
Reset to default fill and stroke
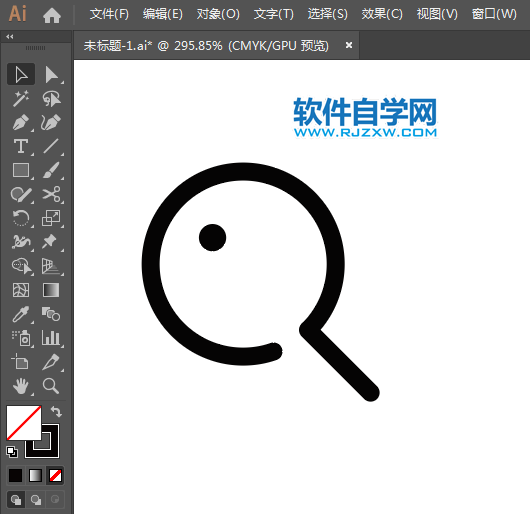(x=12, y=452)
